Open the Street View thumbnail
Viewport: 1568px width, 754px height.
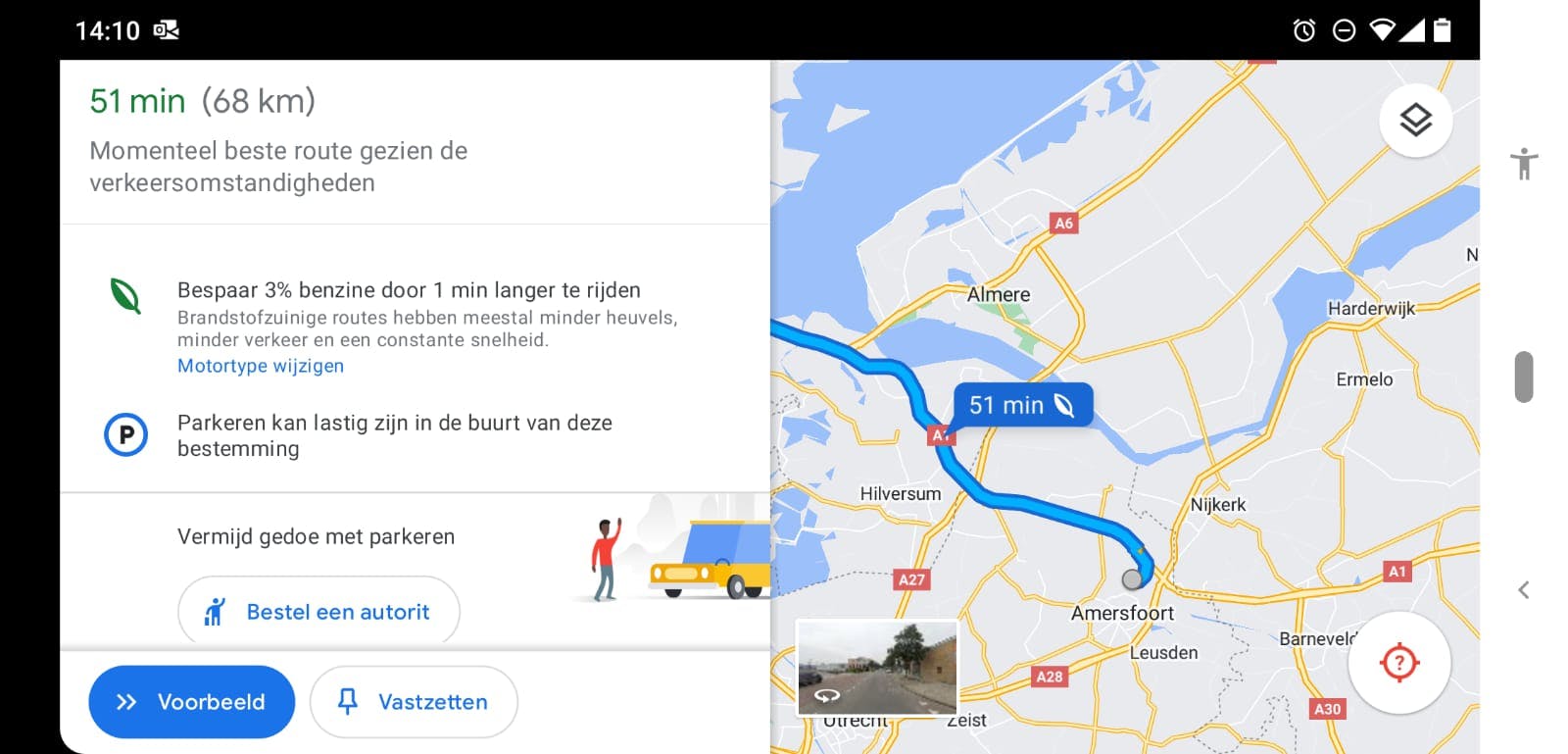point(877,667)
